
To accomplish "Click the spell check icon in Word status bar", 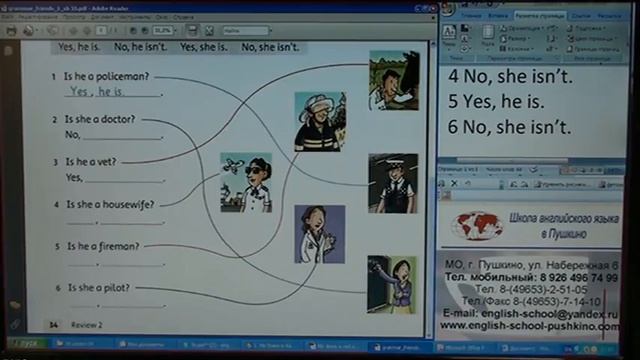I will (533, 169).
